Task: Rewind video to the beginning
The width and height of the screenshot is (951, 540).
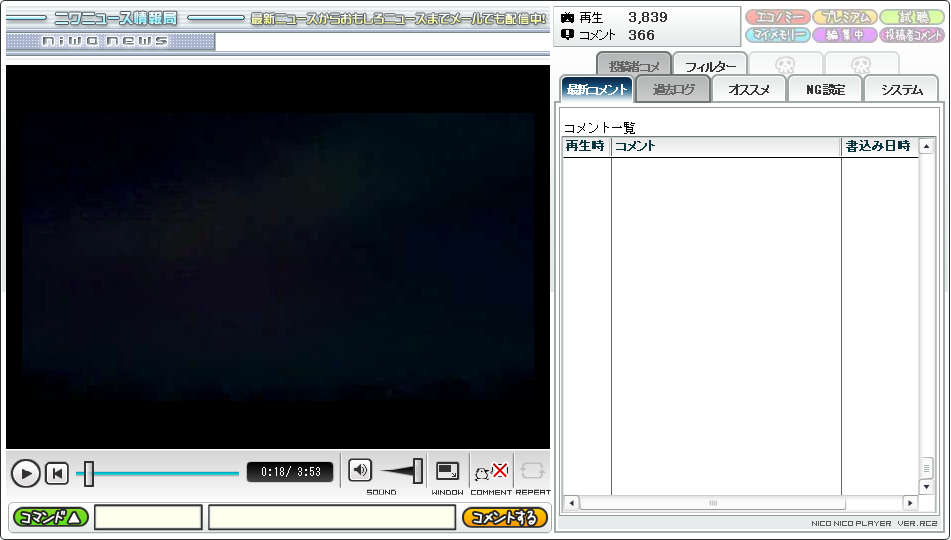Action: click(58, 473)
